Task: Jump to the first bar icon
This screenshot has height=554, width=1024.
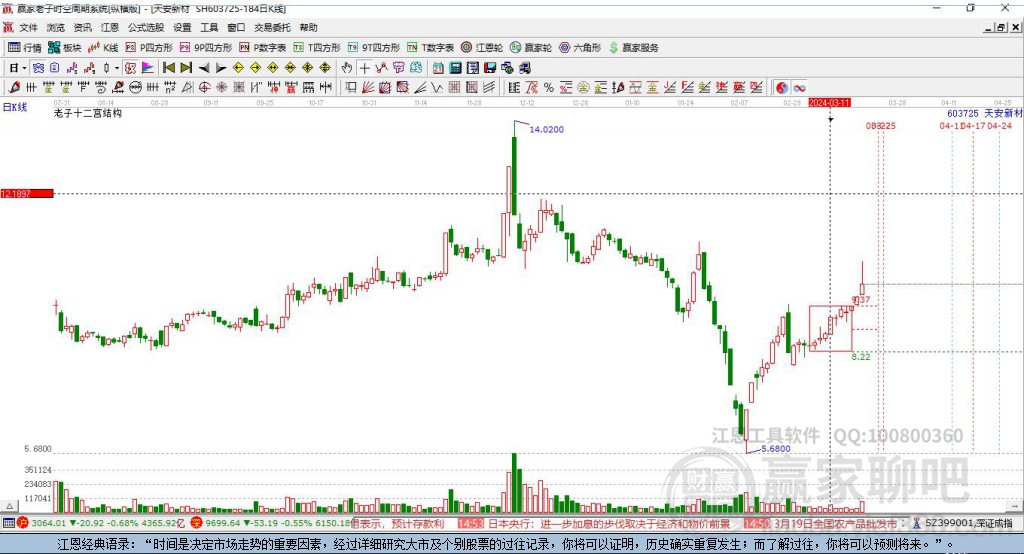Action: (168, 68)
